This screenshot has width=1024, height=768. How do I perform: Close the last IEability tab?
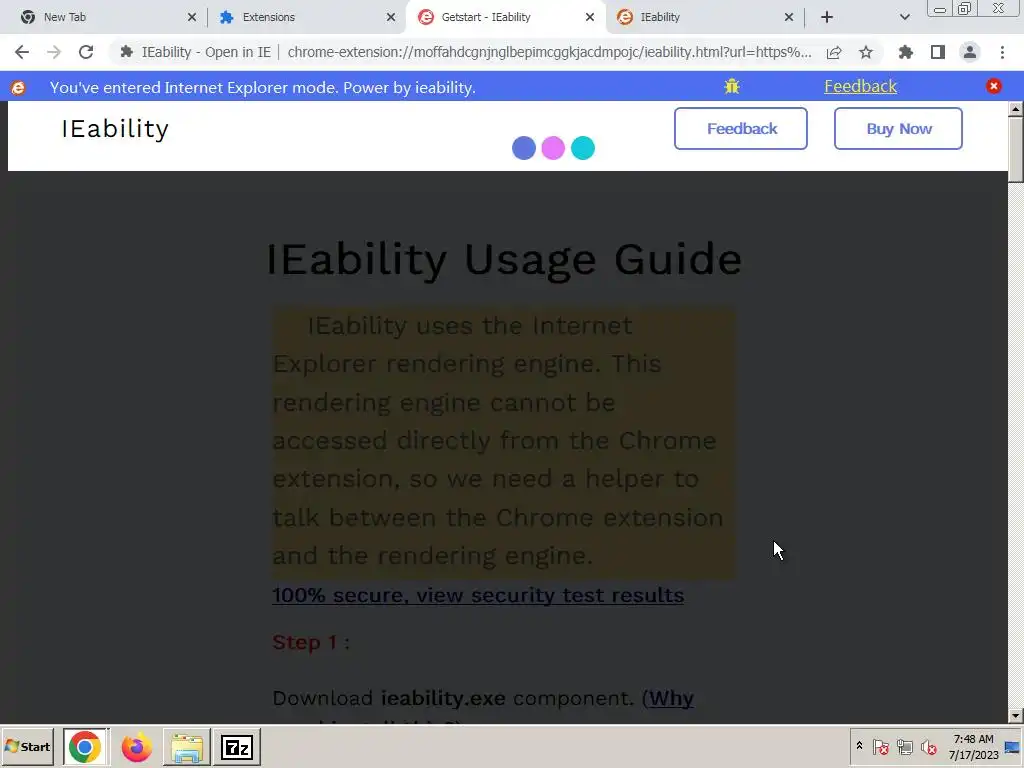(789, 17)
